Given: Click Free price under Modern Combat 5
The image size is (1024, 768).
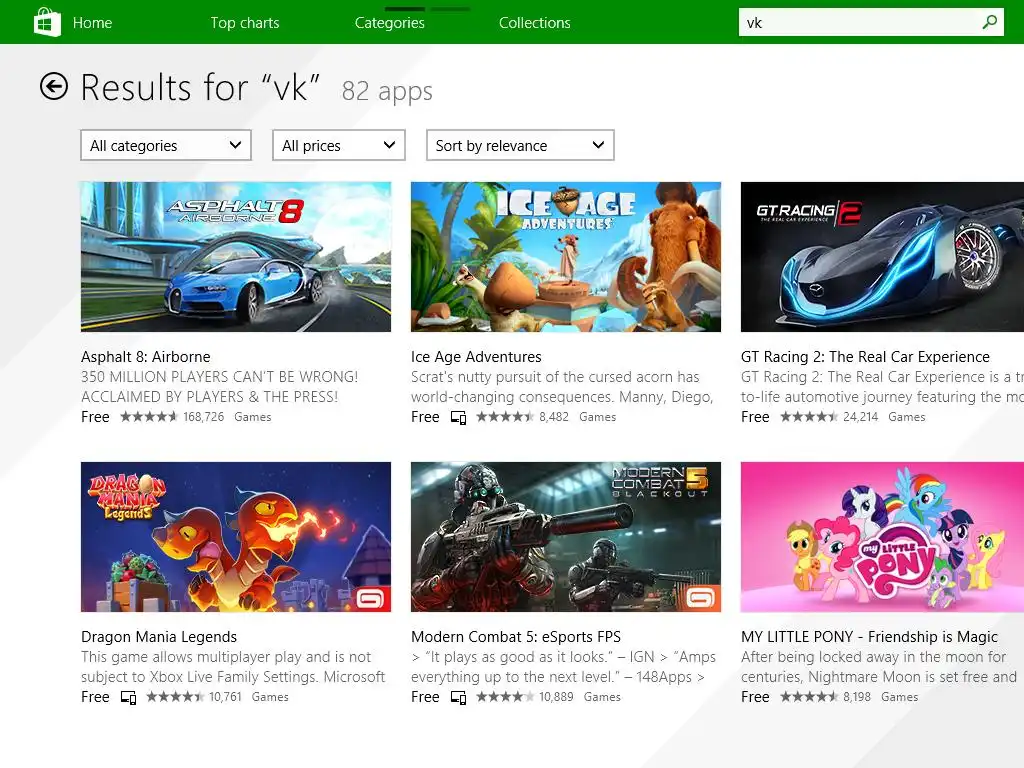Looking at the screenshot, I should click(x=425, y=697).
